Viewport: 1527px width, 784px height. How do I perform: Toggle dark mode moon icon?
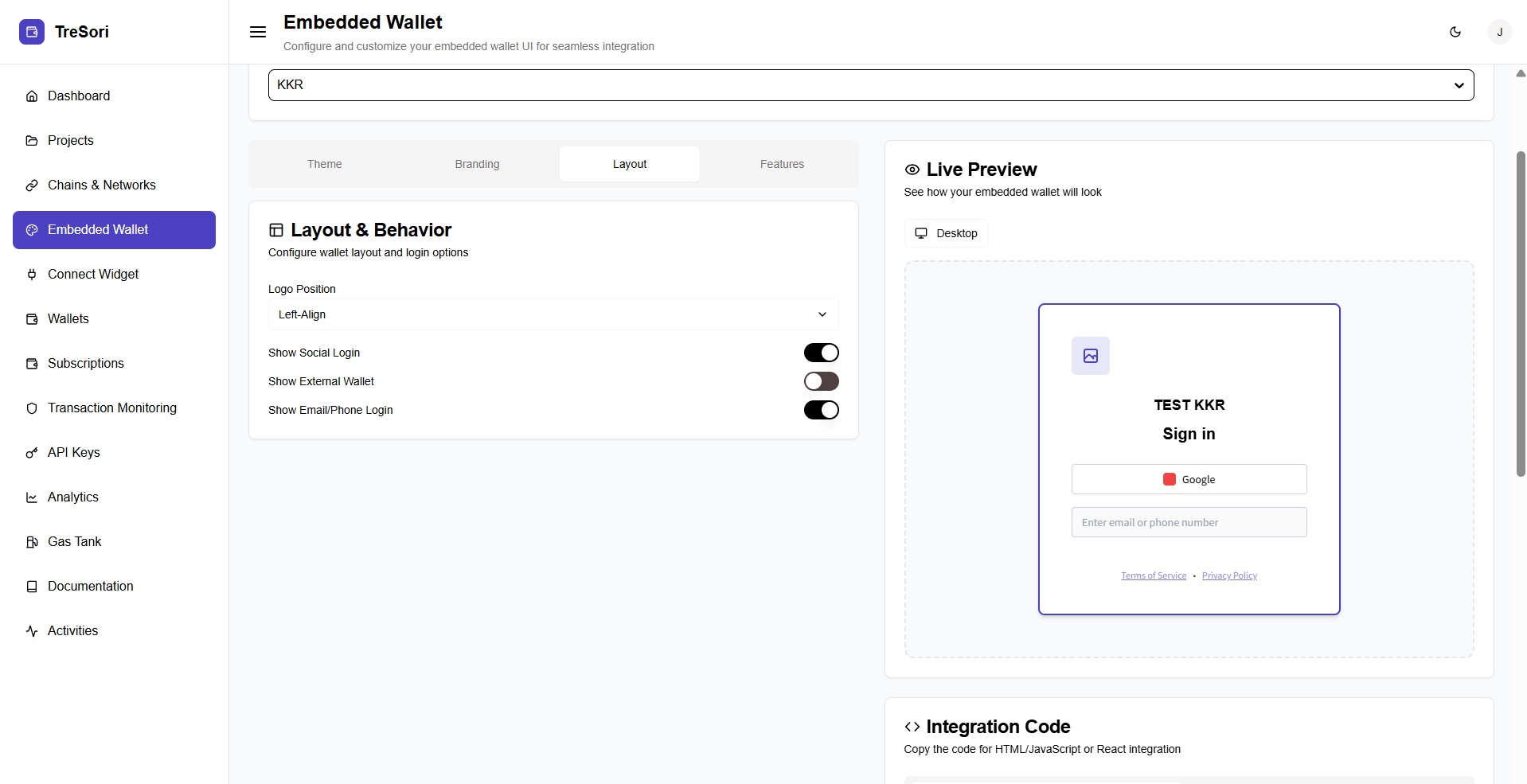(1455, 32)
